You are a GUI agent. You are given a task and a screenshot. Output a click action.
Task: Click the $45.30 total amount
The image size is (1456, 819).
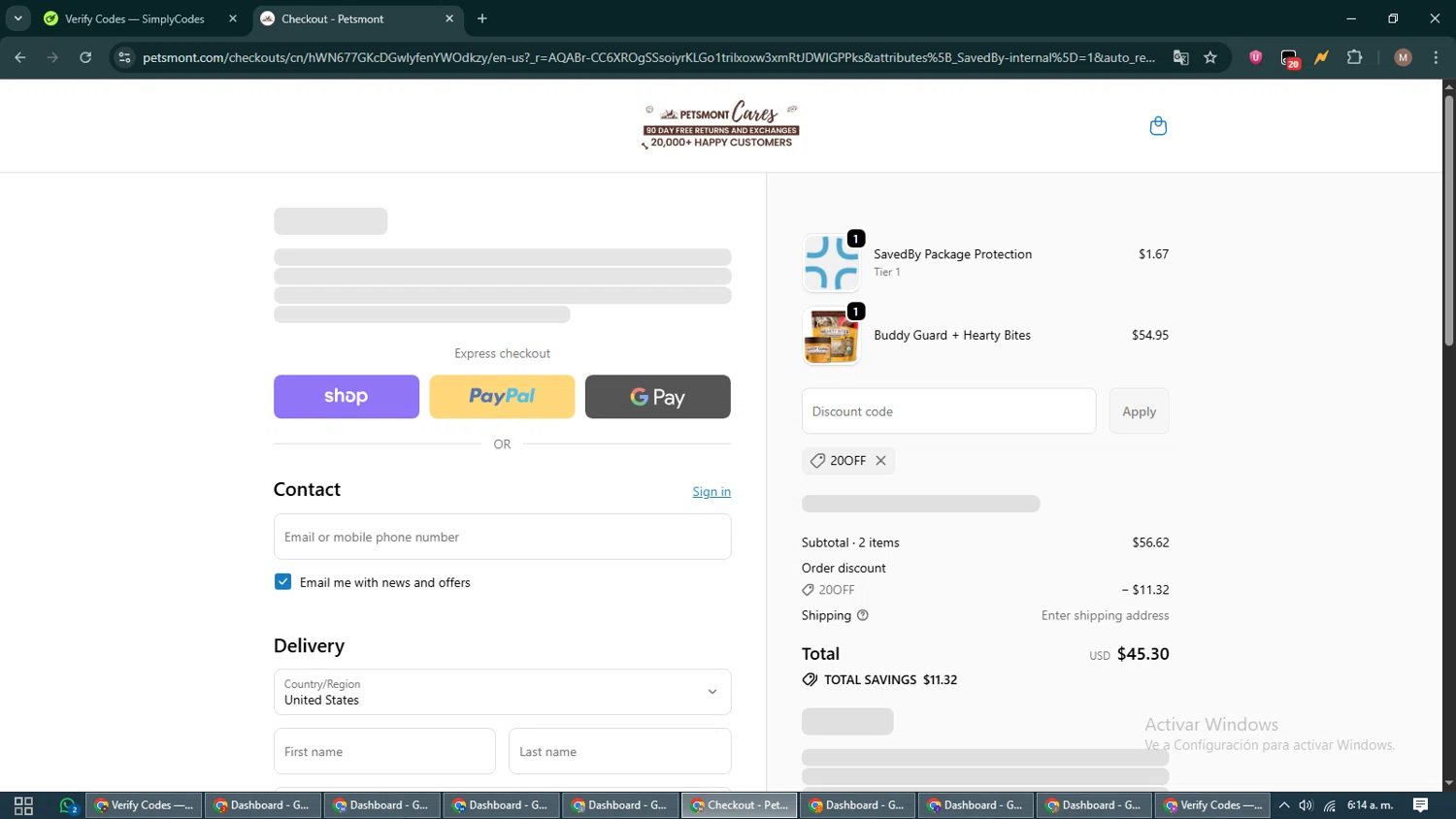[1142, 654]
